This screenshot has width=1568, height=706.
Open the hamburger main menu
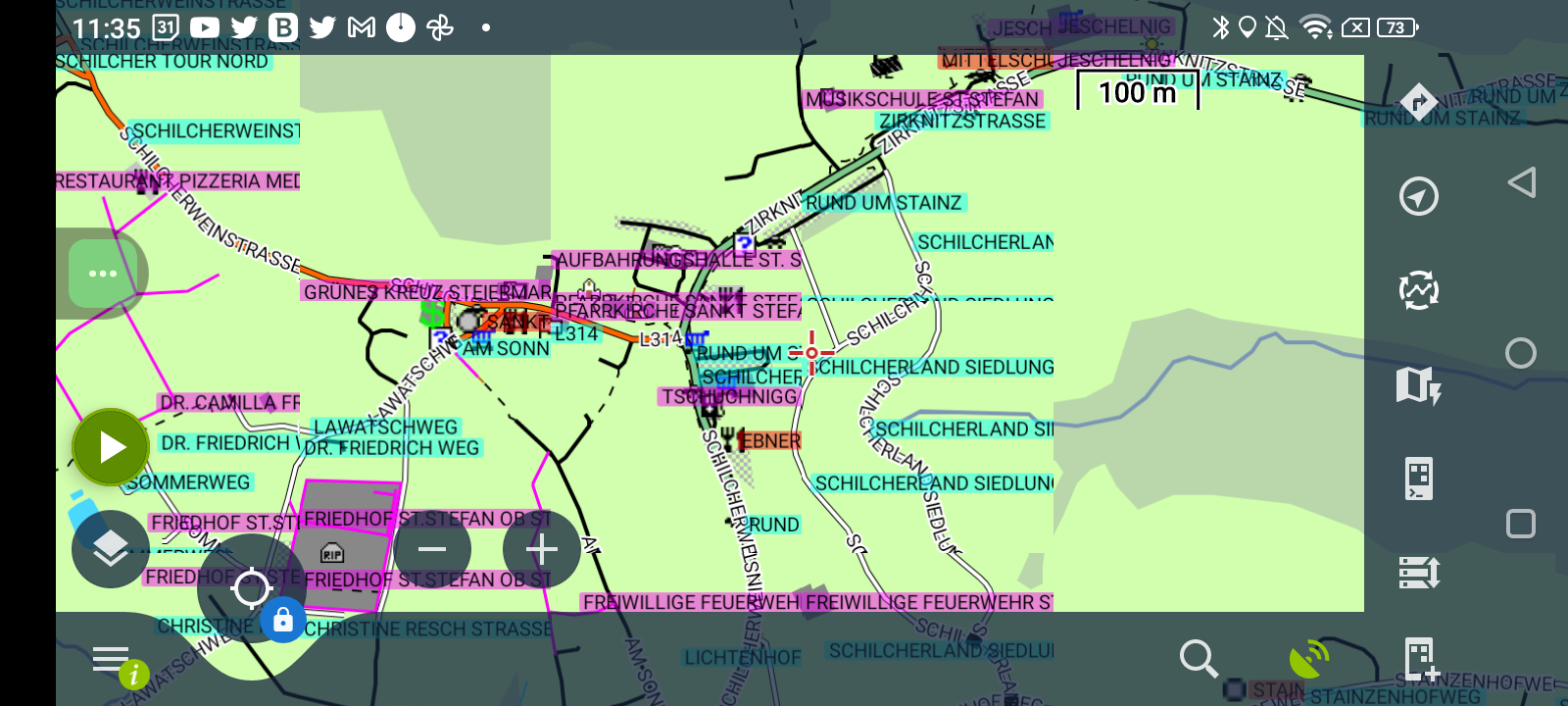coord(111,659)
